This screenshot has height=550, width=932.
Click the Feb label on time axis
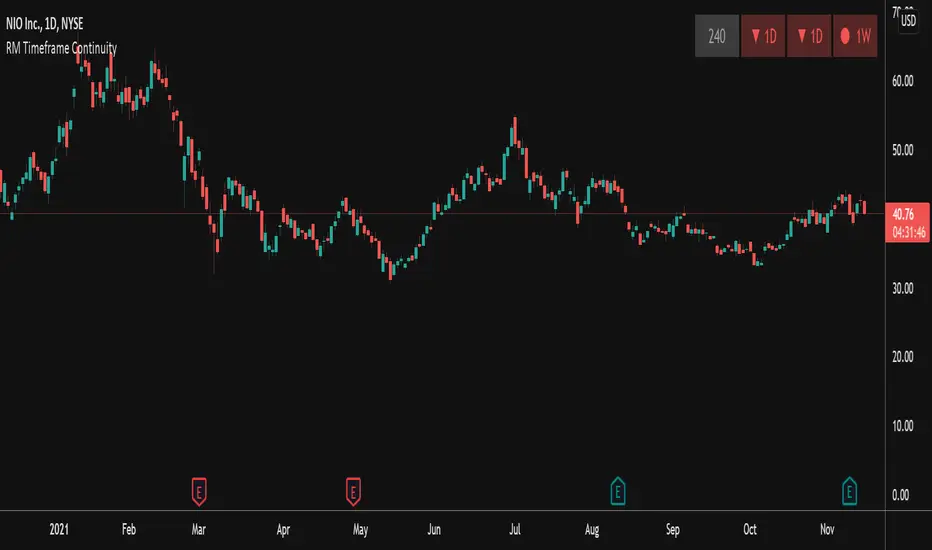click(129, 529)
